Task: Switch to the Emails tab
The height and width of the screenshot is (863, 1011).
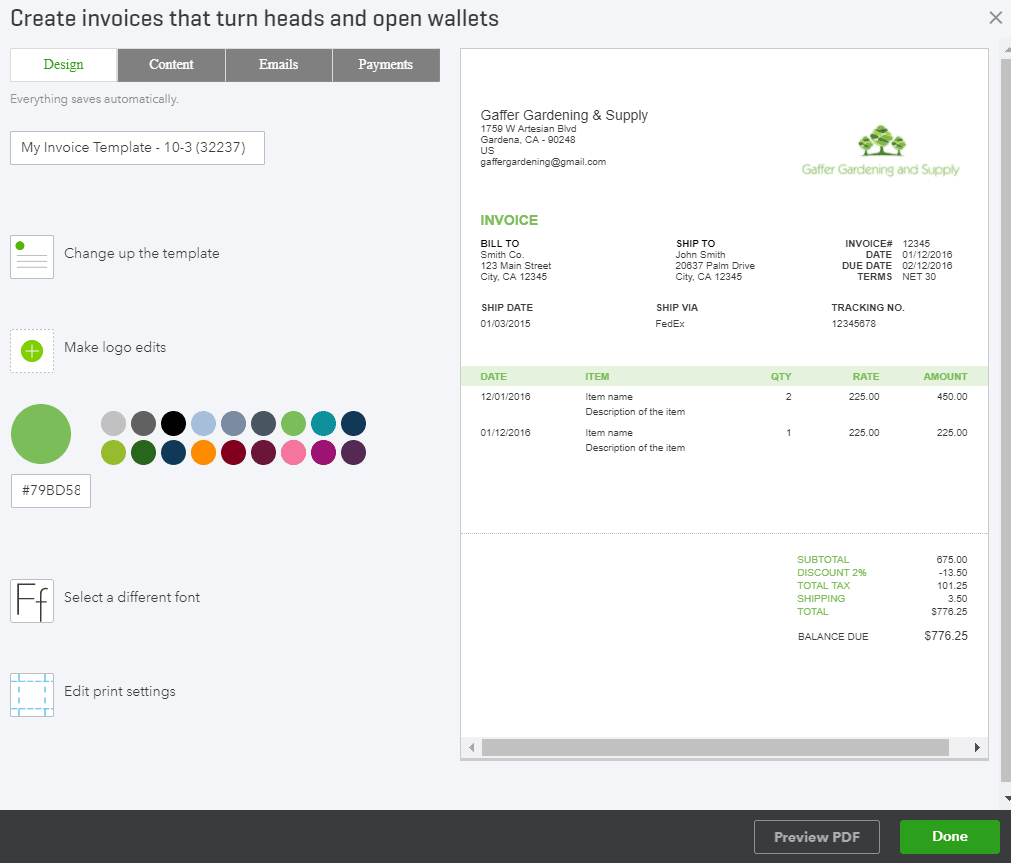Action: [x=278, y=64]
